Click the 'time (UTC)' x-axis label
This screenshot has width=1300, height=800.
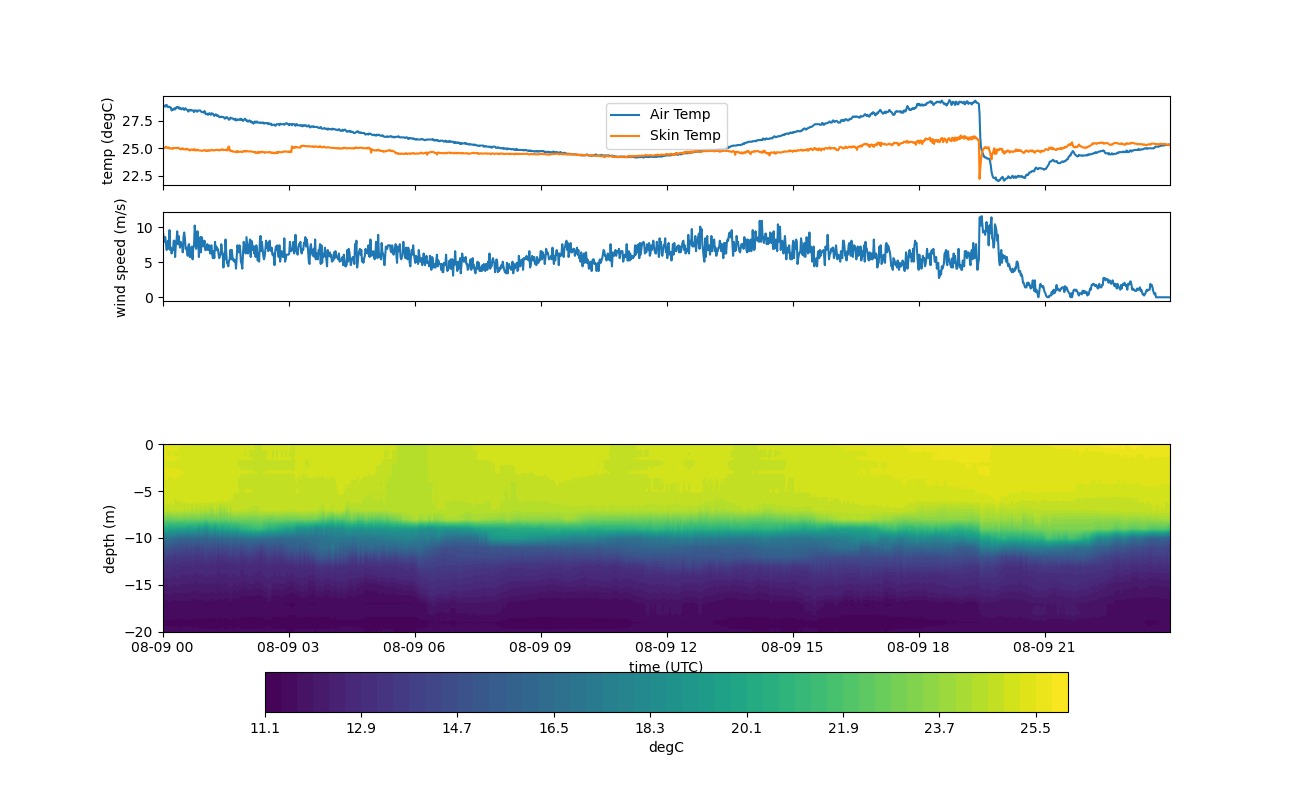(666, 667)
